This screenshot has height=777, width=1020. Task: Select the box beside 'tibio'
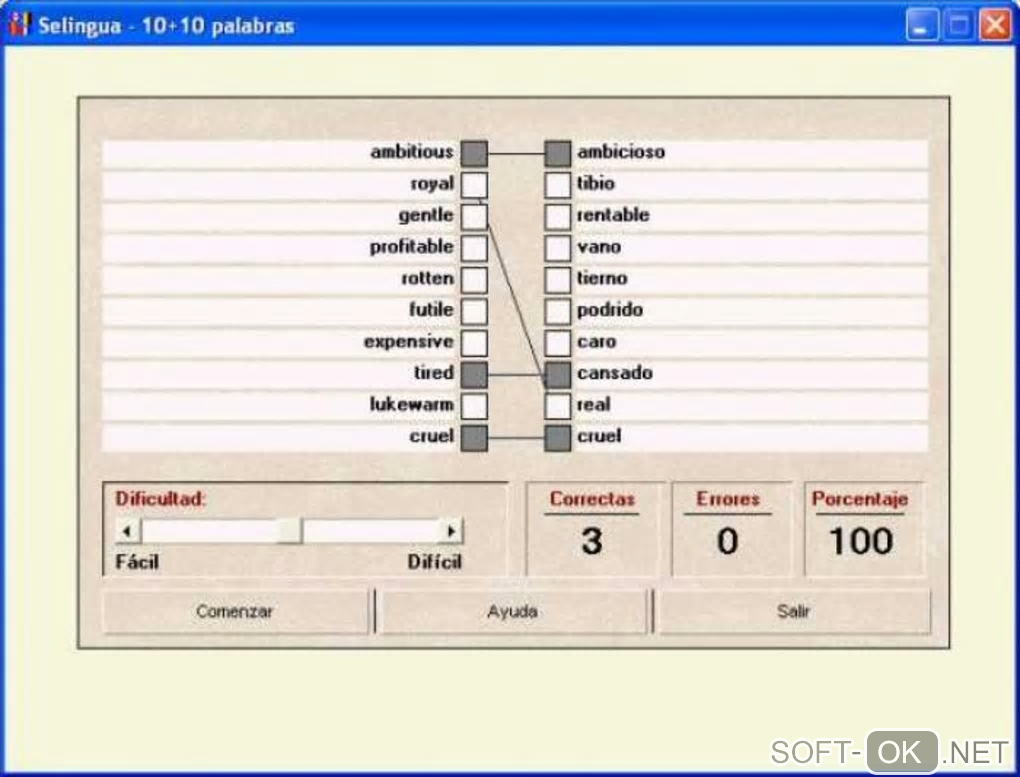click(x=557, y=185)
